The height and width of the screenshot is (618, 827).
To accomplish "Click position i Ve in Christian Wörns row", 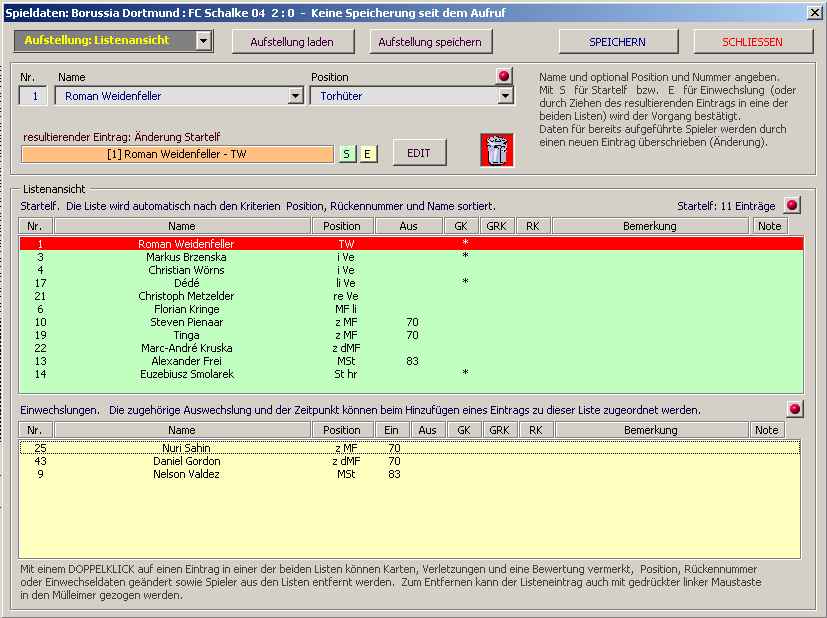I will click(x=346, y=270).
